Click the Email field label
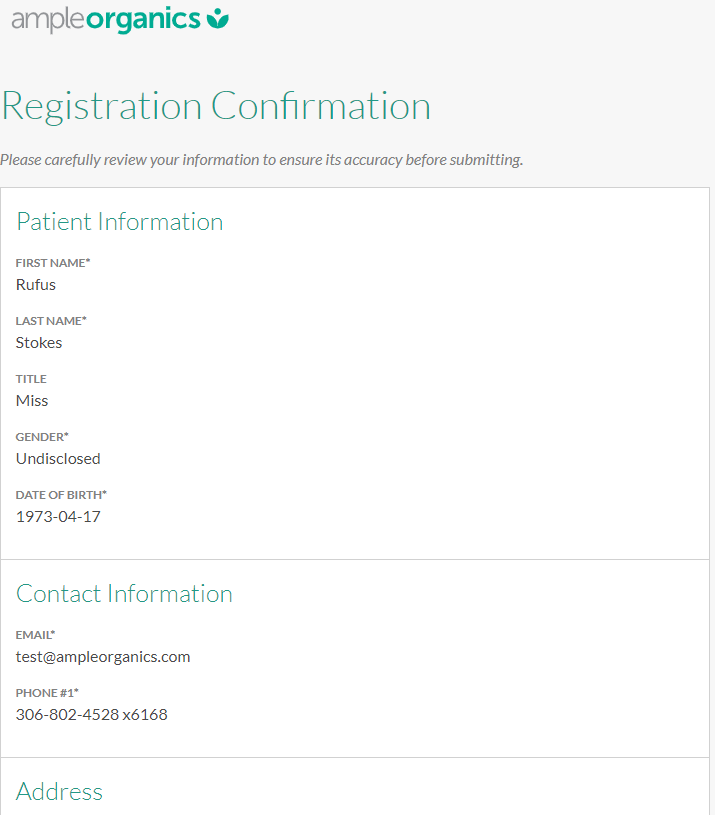This screenshot has width=715, height=815. coord(35,635)
